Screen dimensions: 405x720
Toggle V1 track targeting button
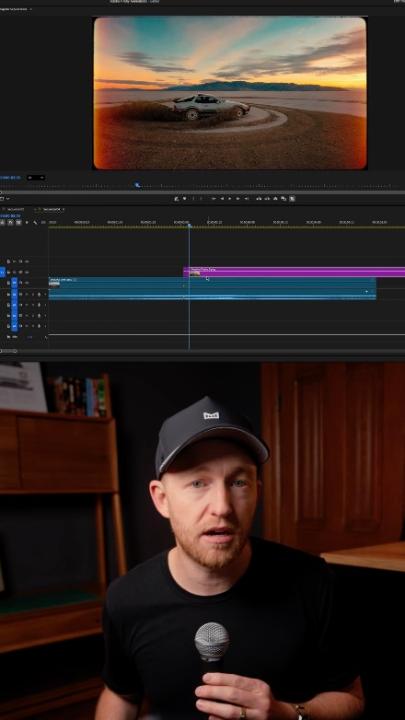point(14,283)
